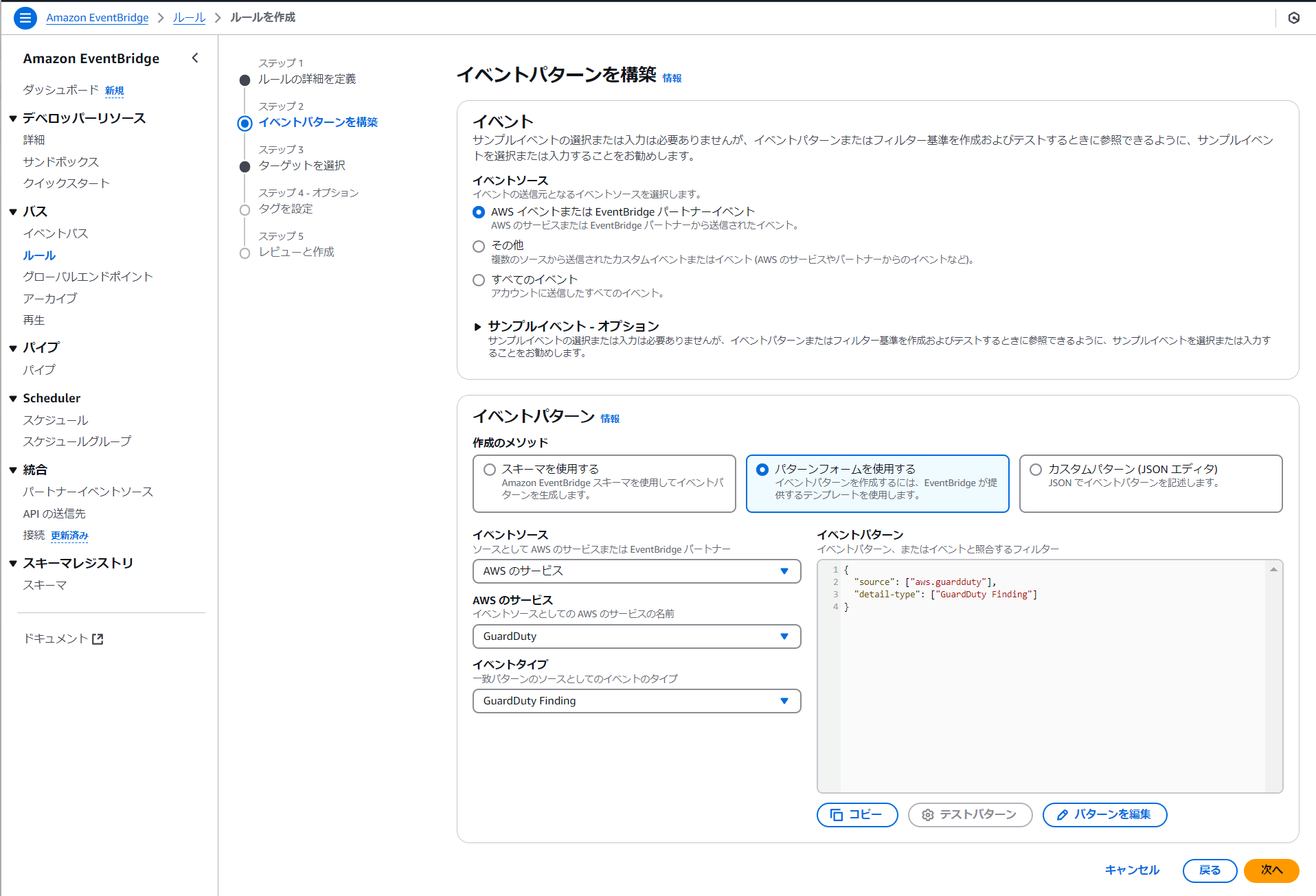Collapse the Scheduler sidebar section
Screen dimensions: 1316x896
[13, 399]
